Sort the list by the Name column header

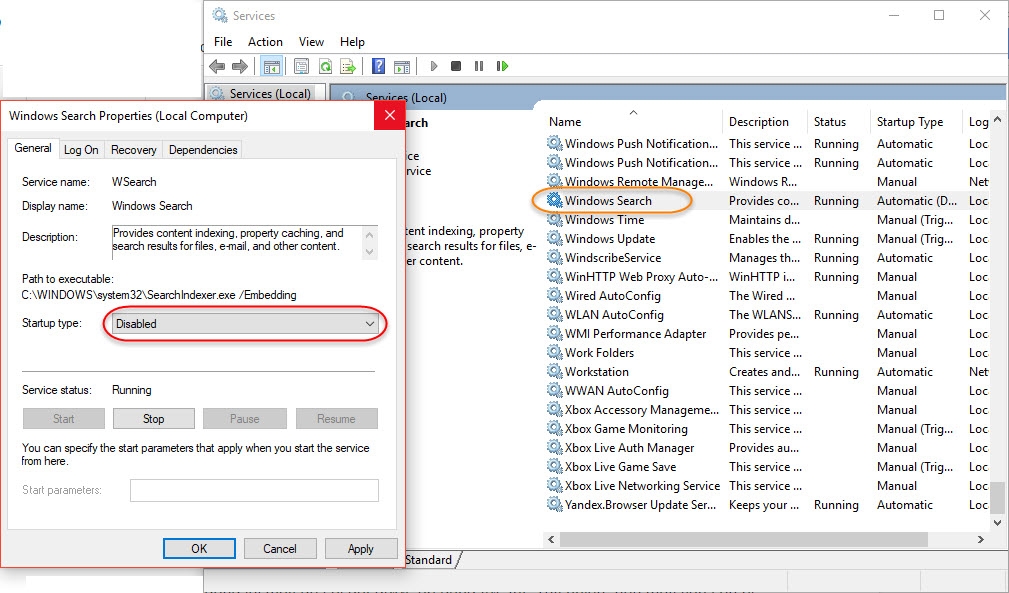tap(565, 122)
